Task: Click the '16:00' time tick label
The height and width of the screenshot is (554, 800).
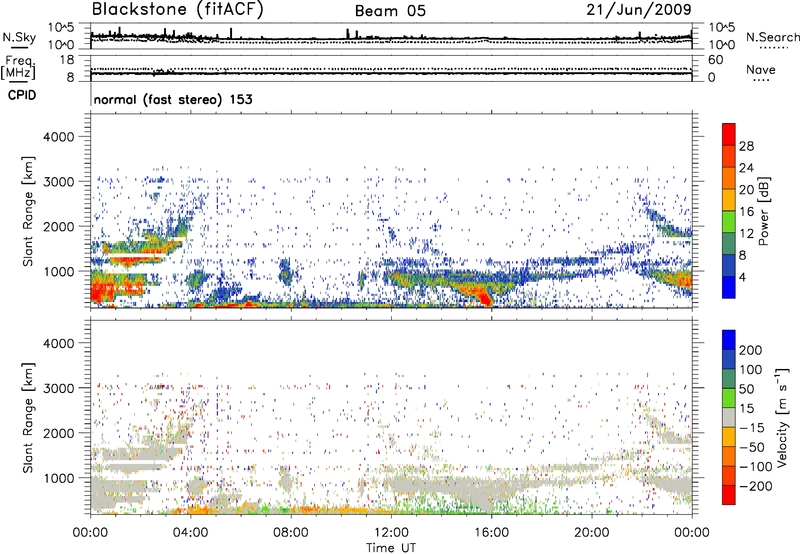Action: point(491,533)
